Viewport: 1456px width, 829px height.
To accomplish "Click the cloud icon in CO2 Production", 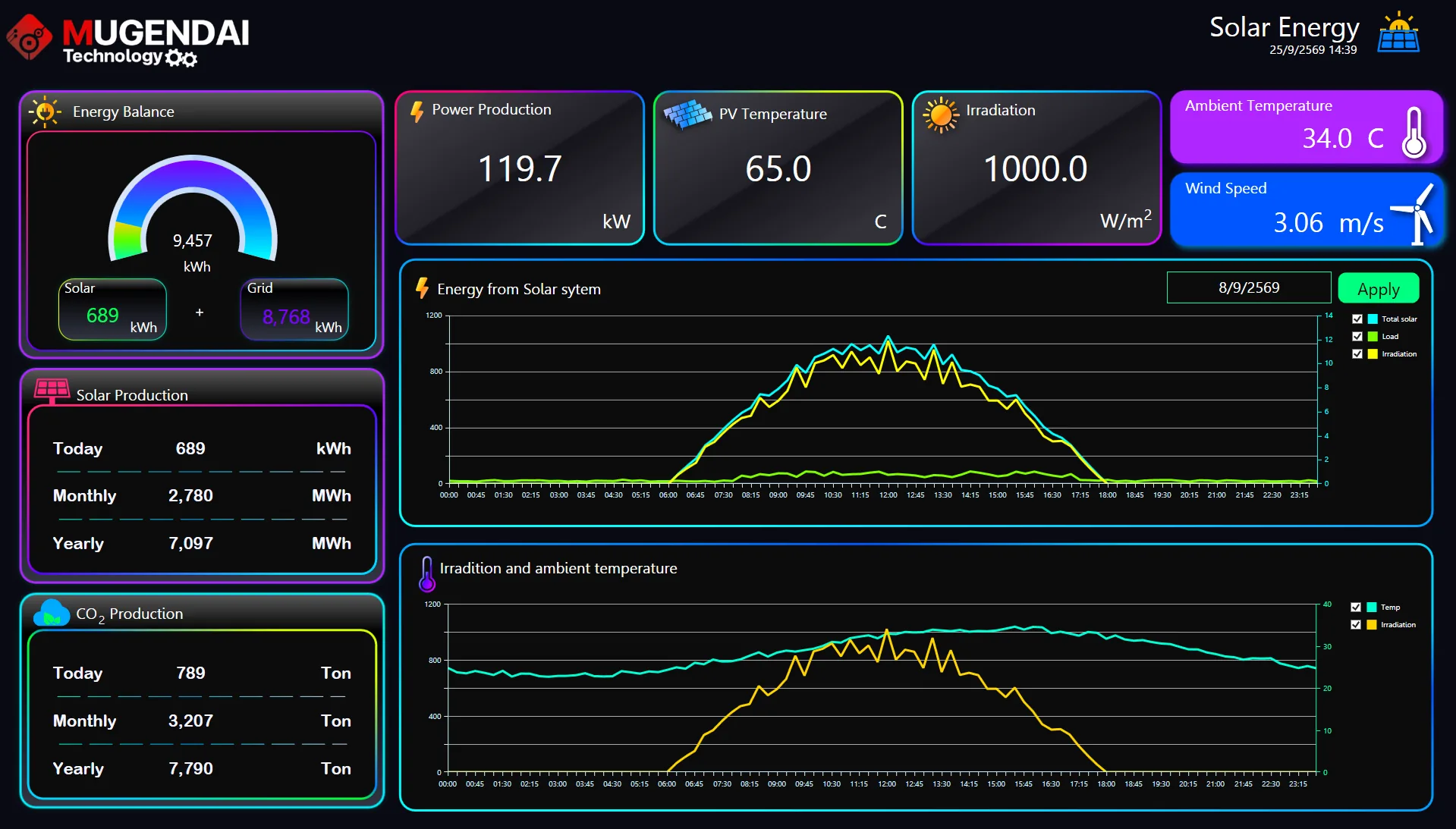I will coord(52,612).
